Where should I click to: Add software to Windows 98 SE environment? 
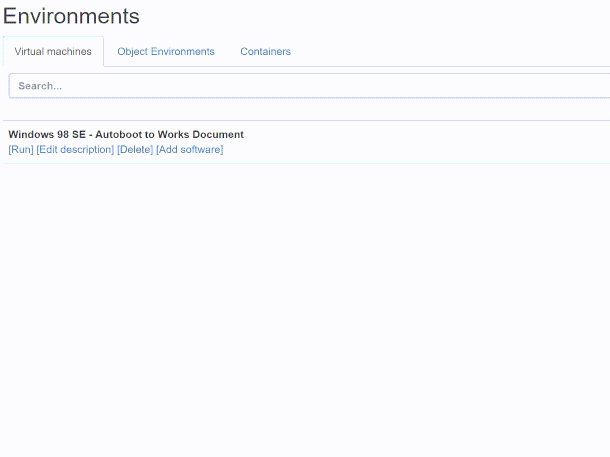[x=189, y=150]
